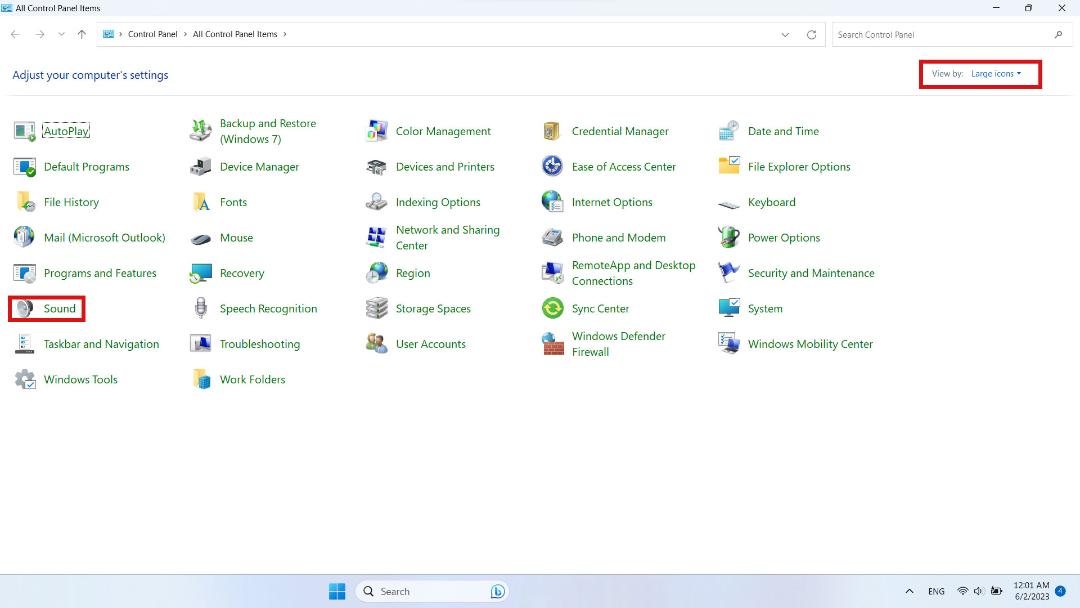The width and height of the screenshot is (1080, 608).
Task: Click the Power Options icon
Action: coord(729,238)
